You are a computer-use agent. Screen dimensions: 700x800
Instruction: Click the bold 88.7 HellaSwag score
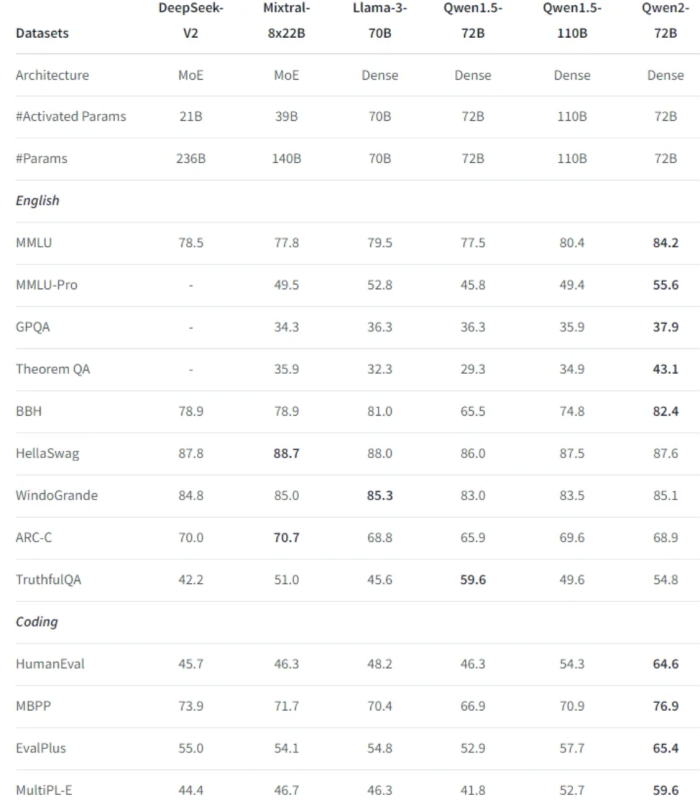pyautogui.click(x=286, y=454)
